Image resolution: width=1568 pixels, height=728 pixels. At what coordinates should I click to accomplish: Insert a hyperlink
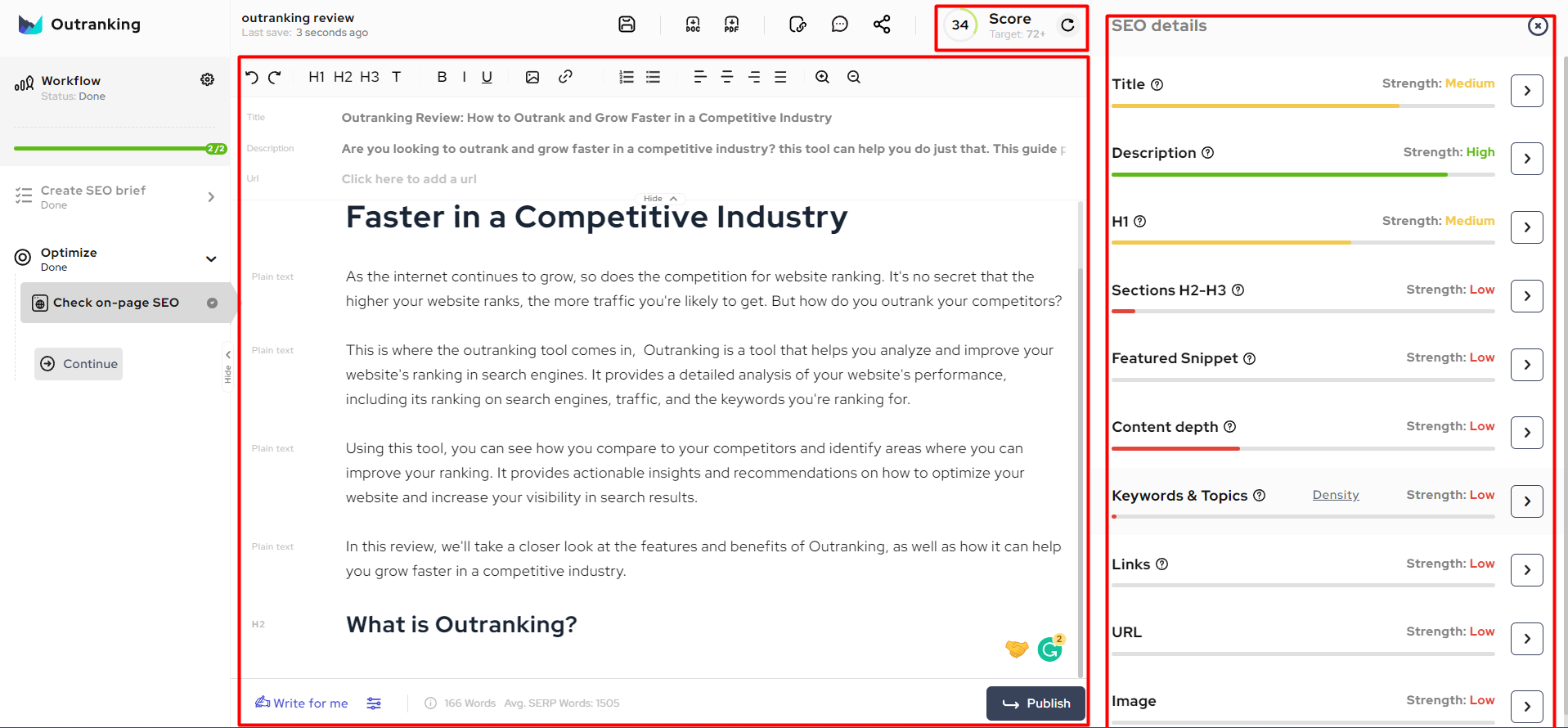point(565,77)
